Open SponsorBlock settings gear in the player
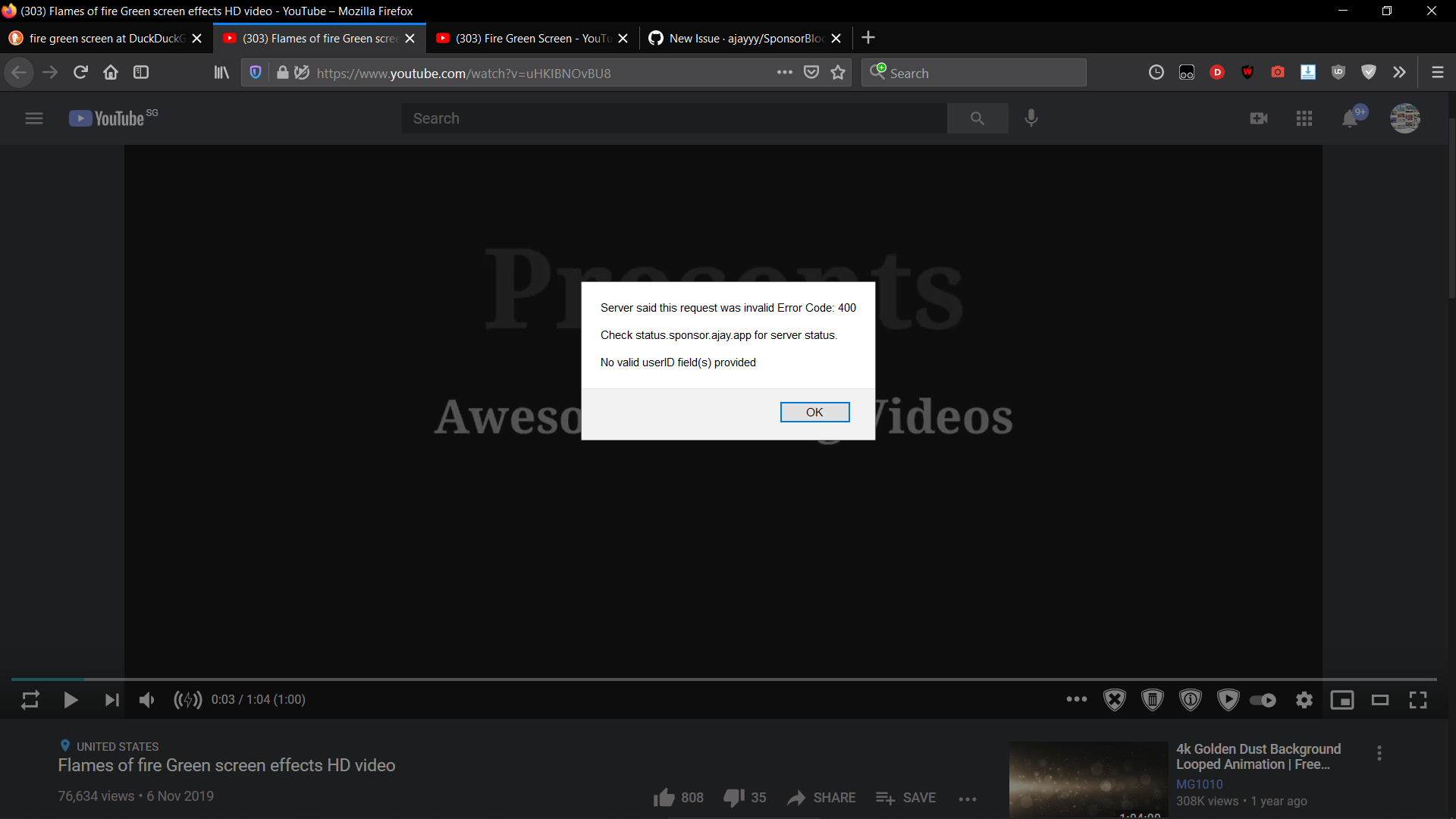 click(x=1305, y=700)
